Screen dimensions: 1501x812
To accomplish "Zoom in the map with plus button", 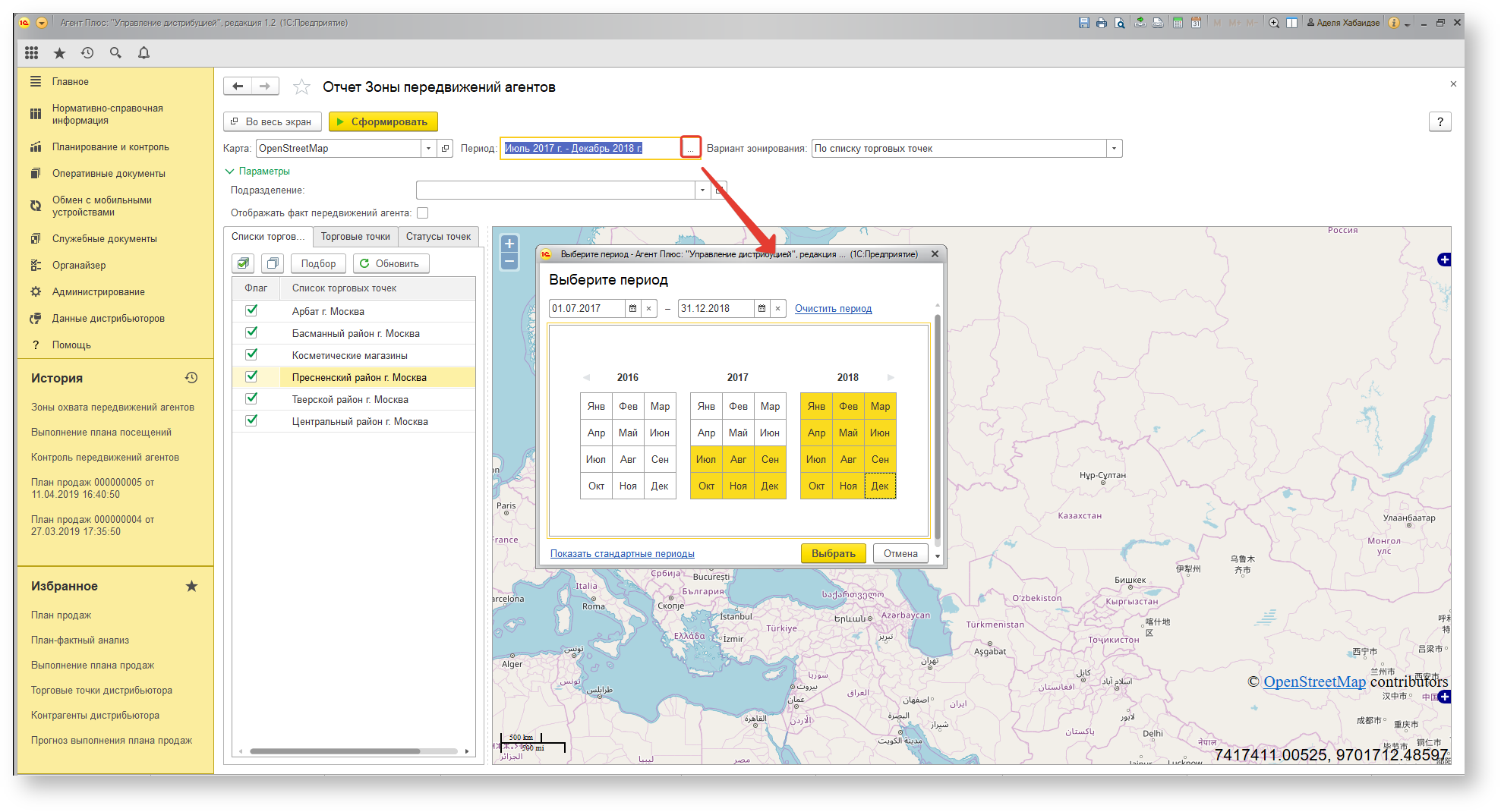I will 509,244.
